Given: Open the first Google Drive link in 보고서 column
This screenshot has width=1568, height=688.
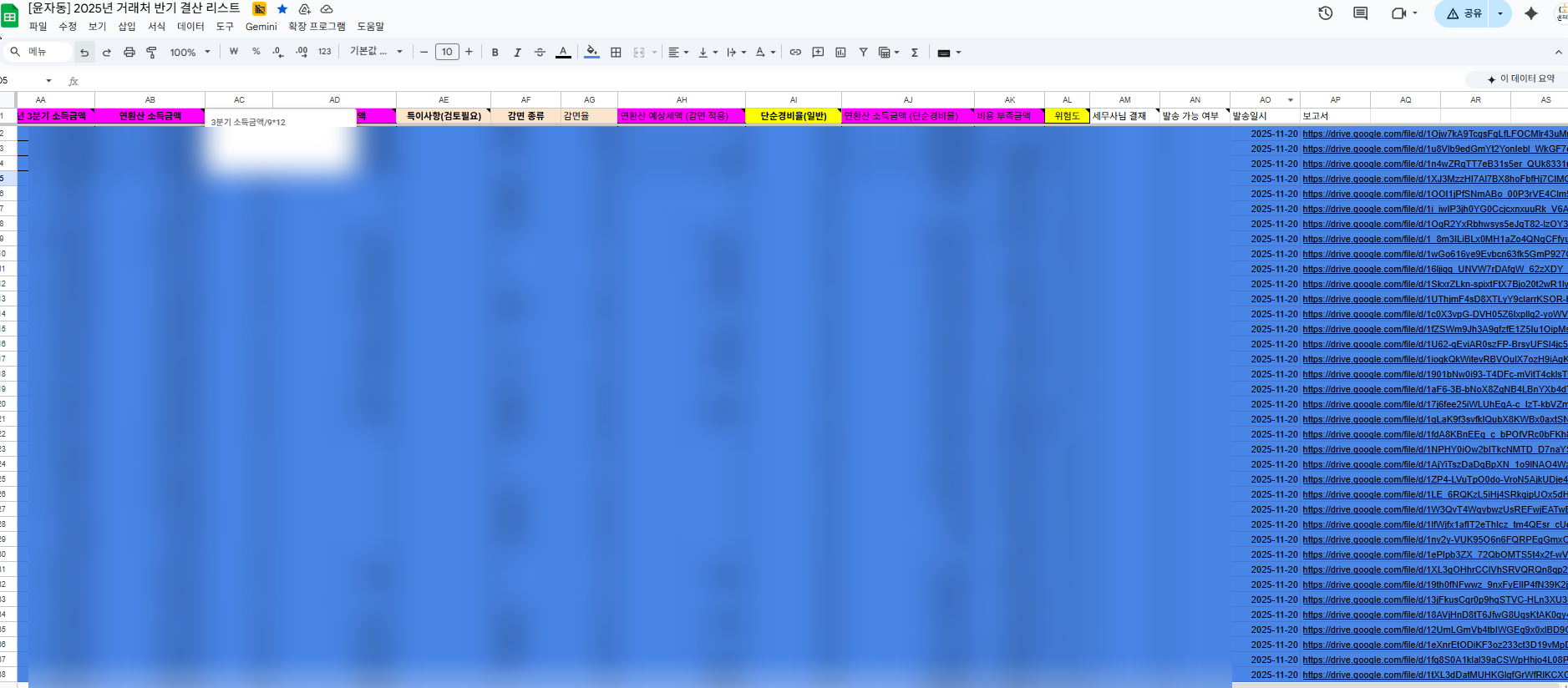Looking at the screenshot, I should pos(1434,134).
